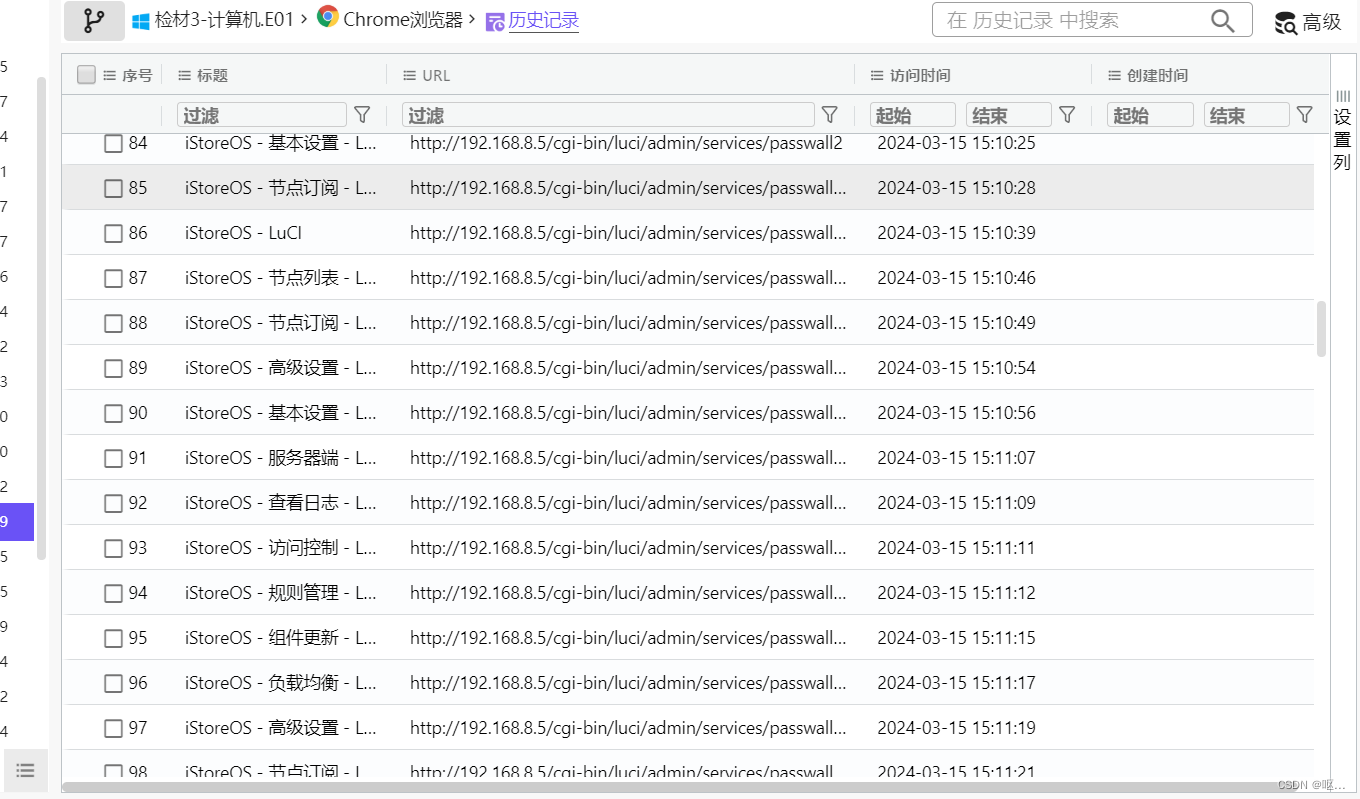Click 访问时间 起始 date field
This screenshot has height=799, width=1360.
click(913, 115)
